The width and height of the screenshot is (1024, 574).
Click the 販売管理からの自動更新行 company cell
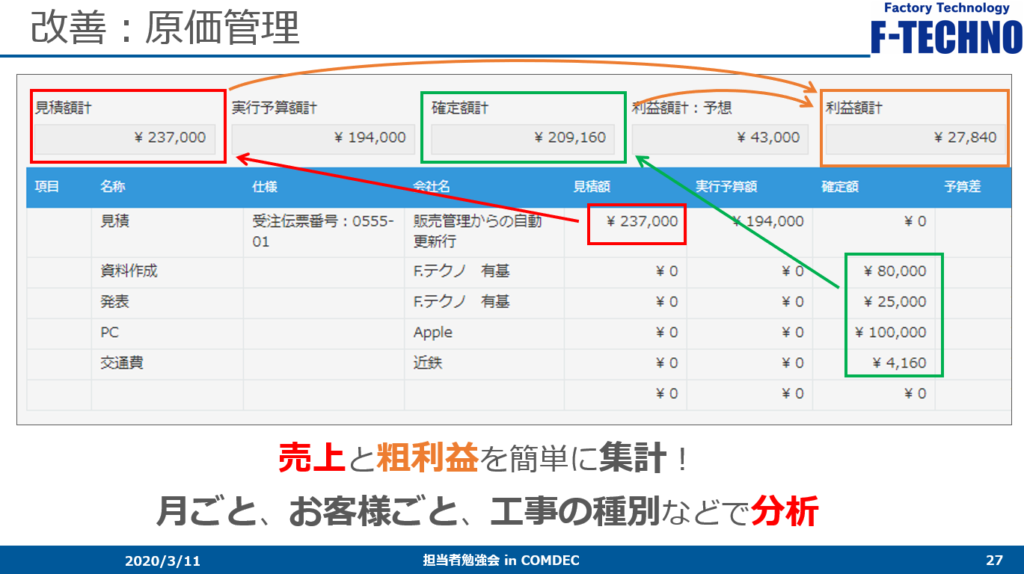click(485, 232)
